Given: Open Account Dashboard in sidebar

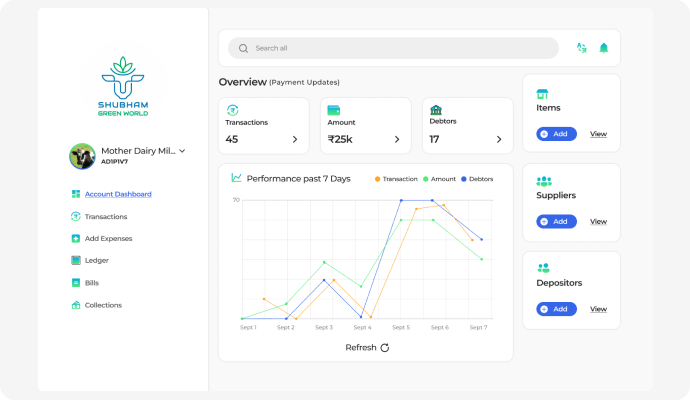Looking at the screenshot, I should tap(118, 194).
